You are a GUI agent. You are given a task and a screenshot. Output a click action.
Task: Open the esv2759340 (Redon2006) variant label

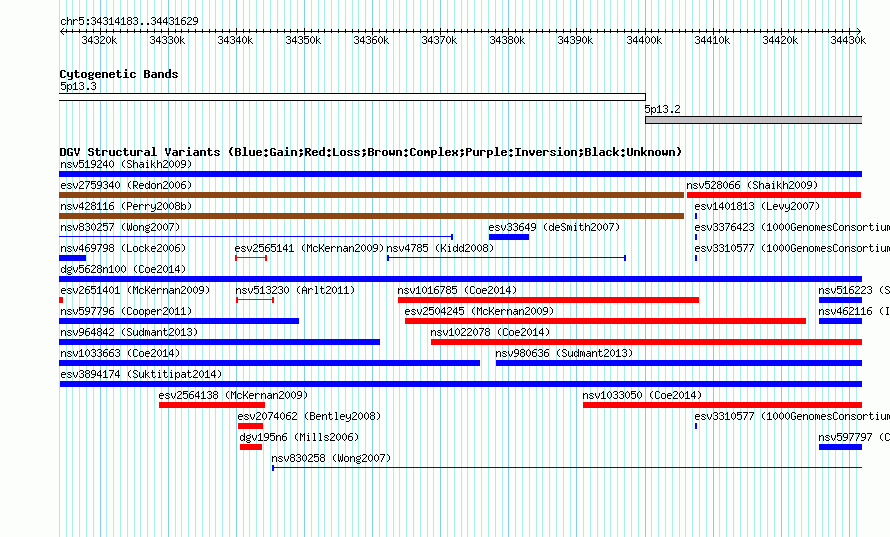point(126,185)
